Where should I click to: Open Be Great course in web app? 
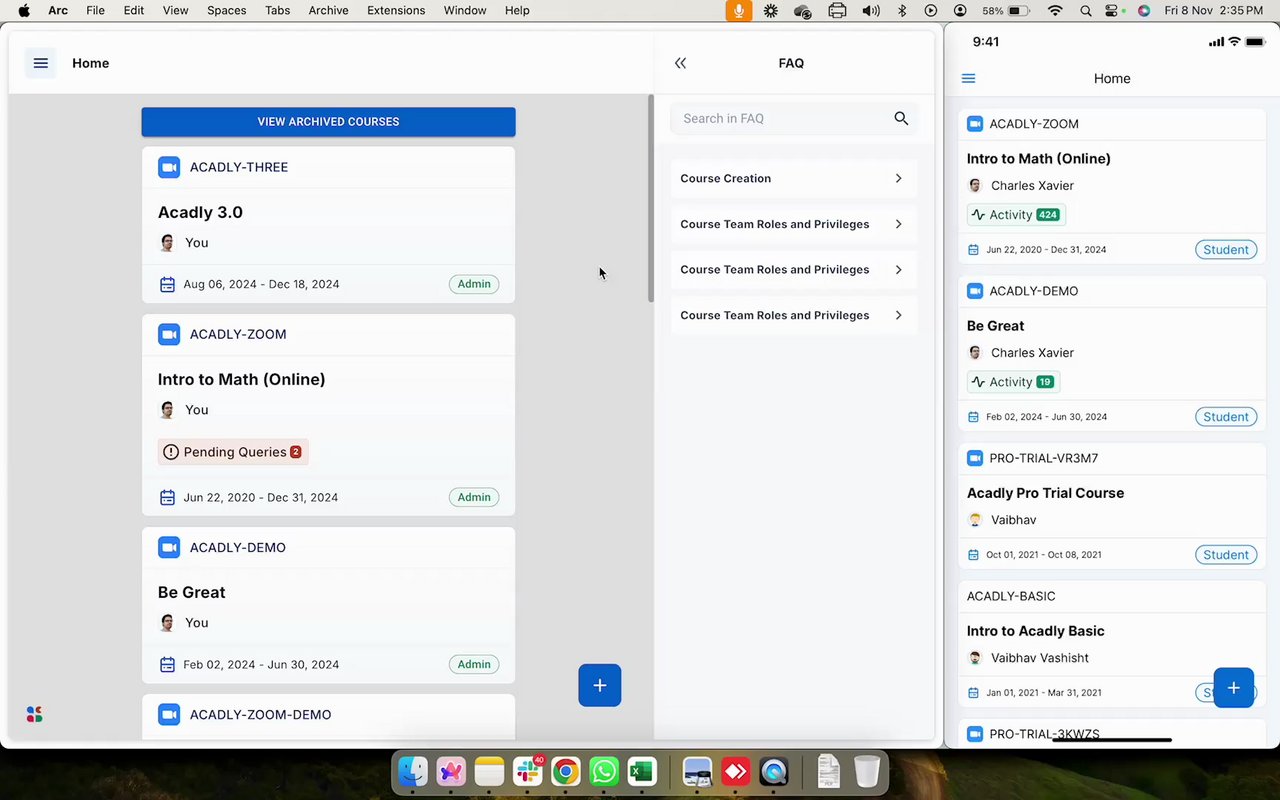[x=192, y=592]
